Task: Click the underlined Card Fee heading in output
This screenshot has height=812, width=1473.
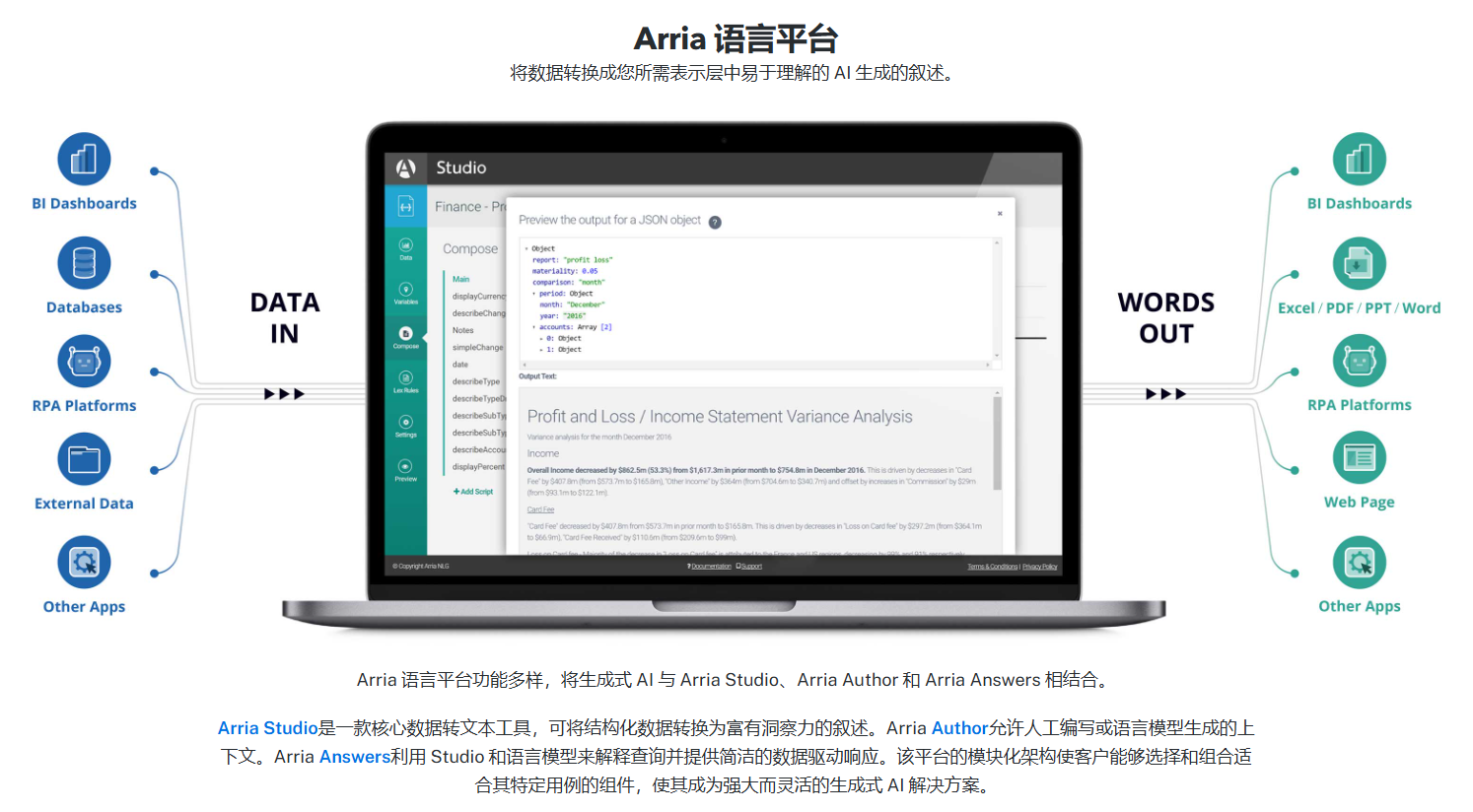Action: click(x=540, y=509)
